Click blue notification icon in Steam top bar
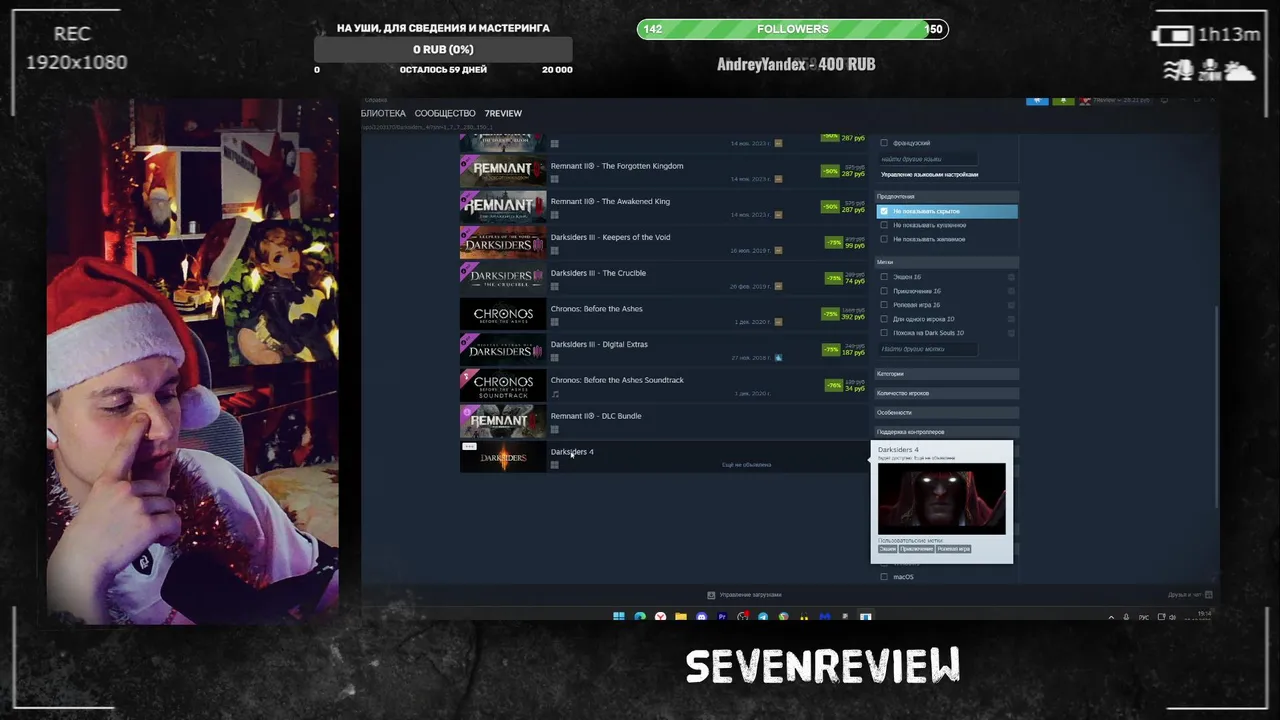Screen dimensions: 1280x720 pos(1037,100)
